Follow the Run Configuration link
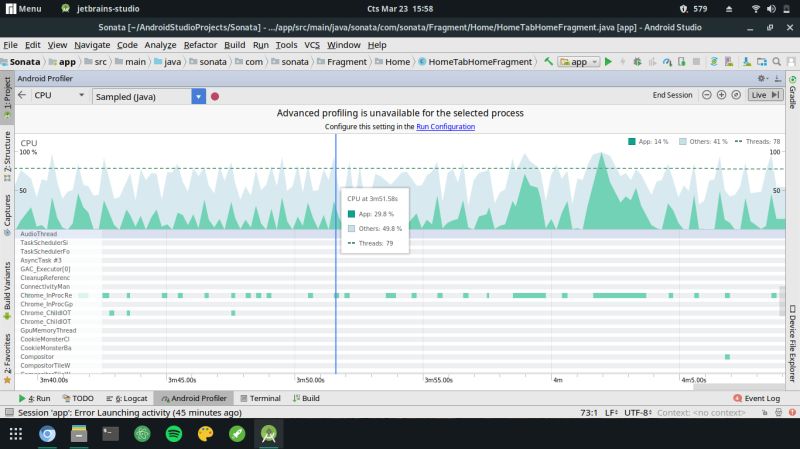 coord(445,127)
